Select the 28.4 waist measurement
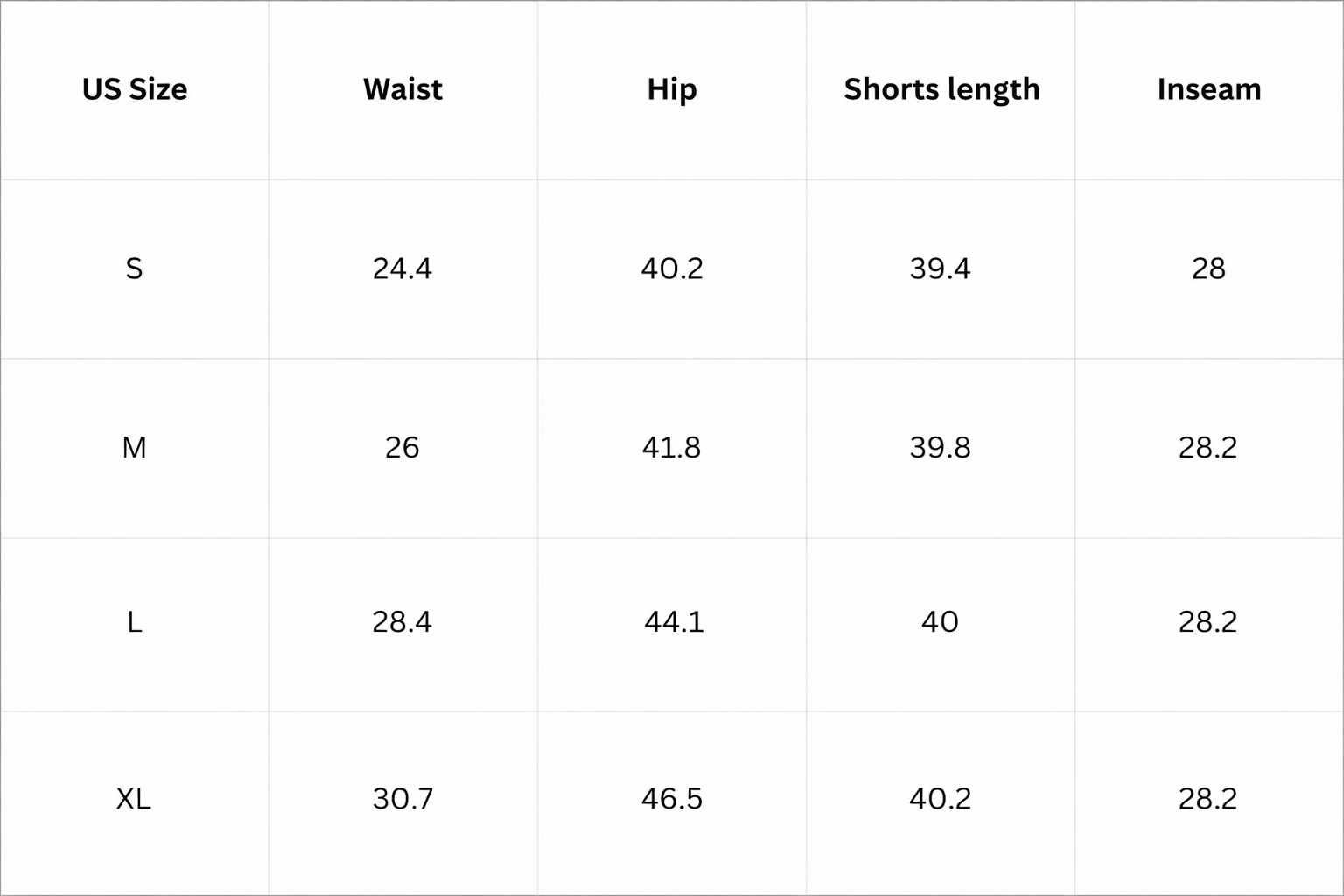Screen dimensions: 1344x896 point(402,622)
